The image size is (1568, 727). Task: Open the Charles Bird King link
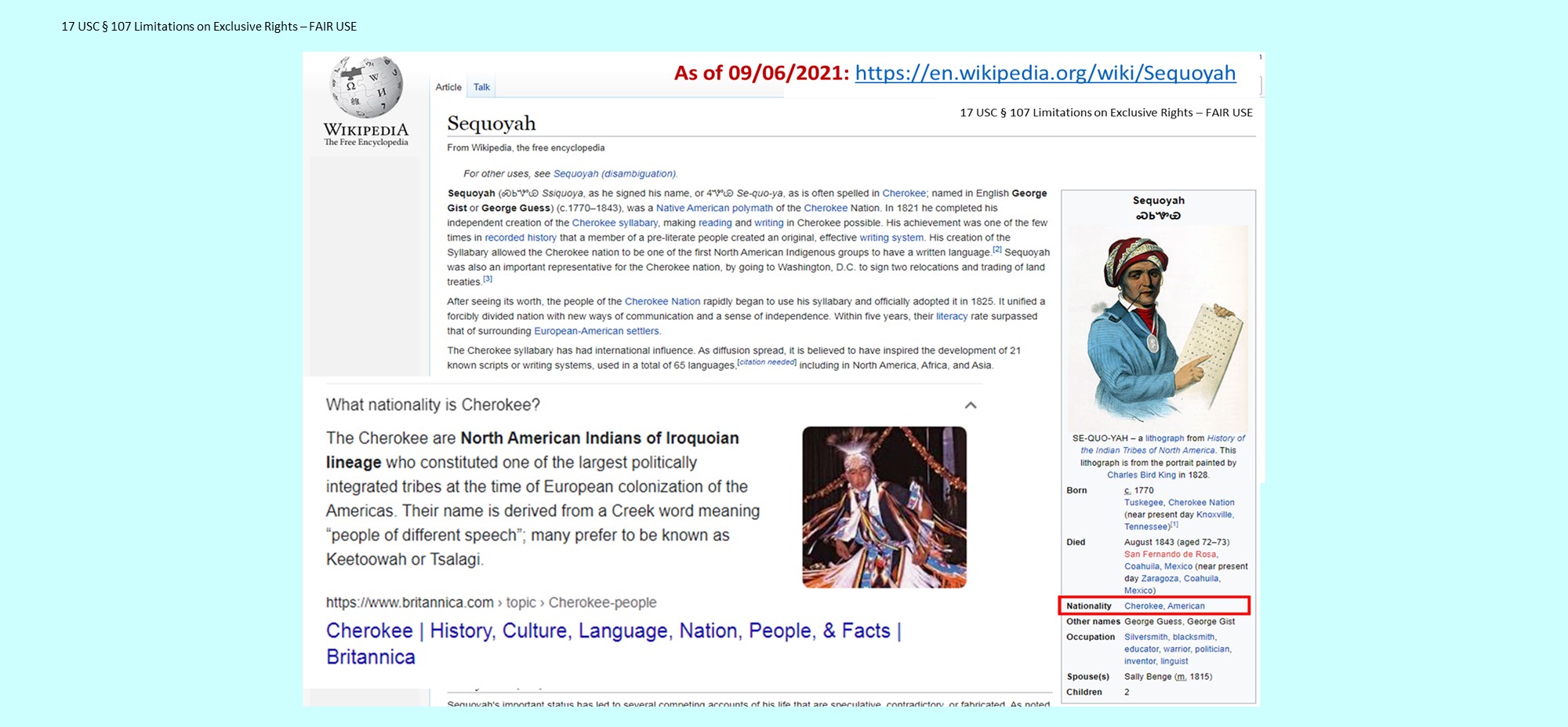(1141, 474)
